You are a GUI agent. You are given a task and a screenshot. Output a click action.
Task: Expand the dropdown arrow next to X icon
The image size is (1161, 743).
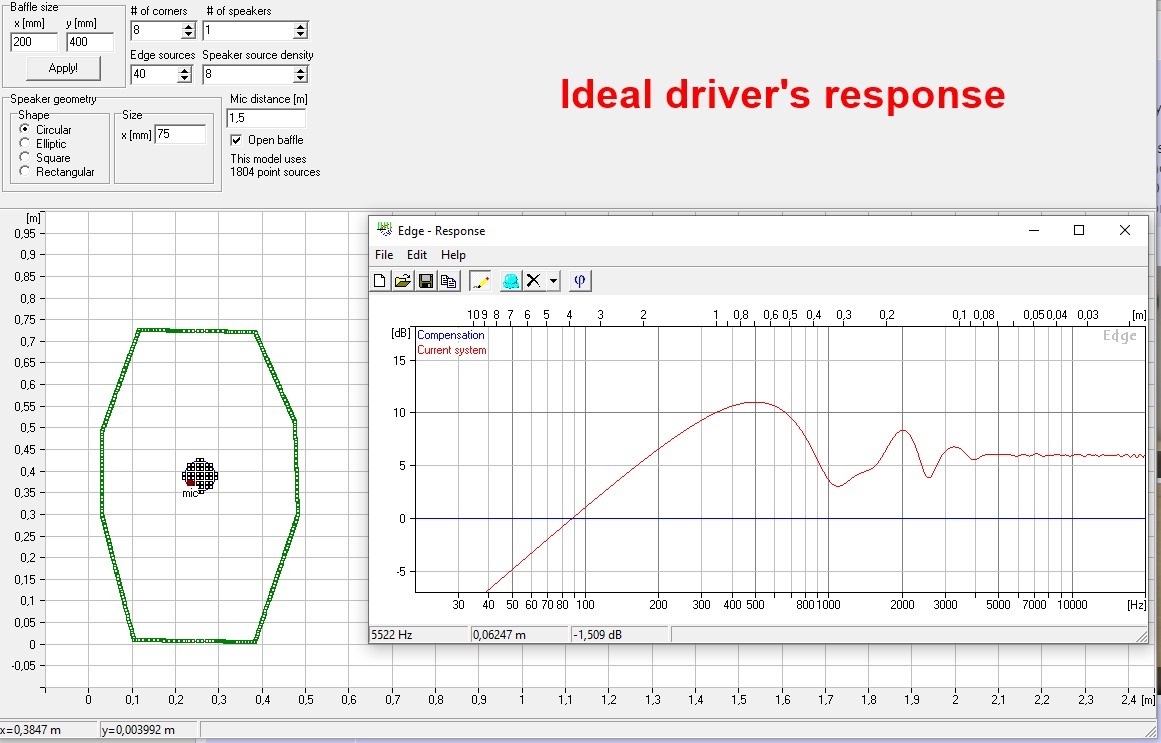[553, 281]
